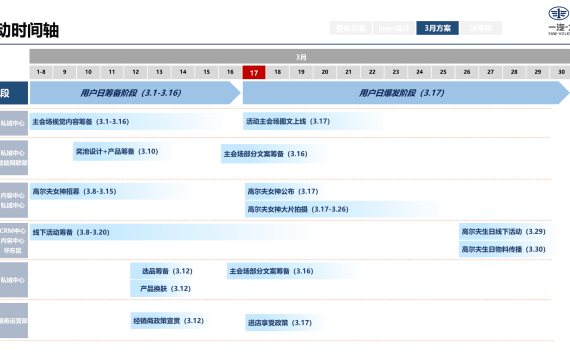Select date cell 18
The width and height of the screenshot is (570, 360).
click(278, 72)
